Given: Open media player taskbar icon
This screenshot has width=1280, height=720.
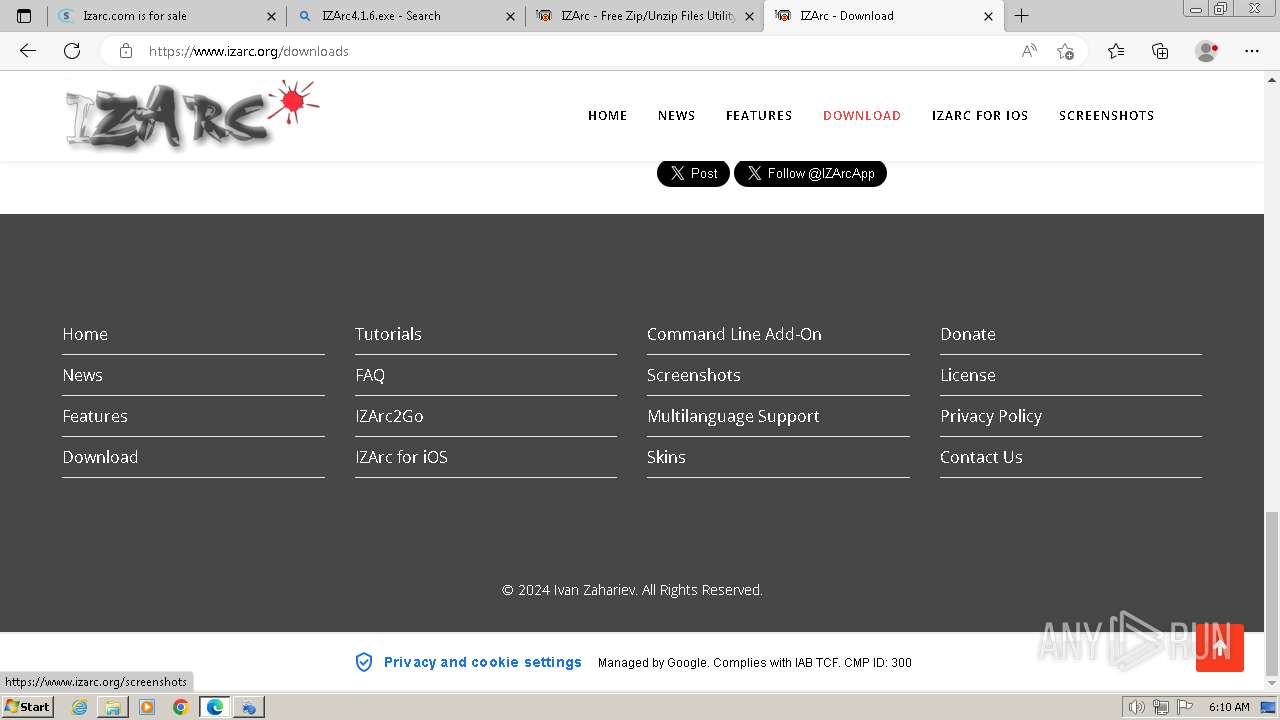Looking at the screenshot, I should pos(147,707).
